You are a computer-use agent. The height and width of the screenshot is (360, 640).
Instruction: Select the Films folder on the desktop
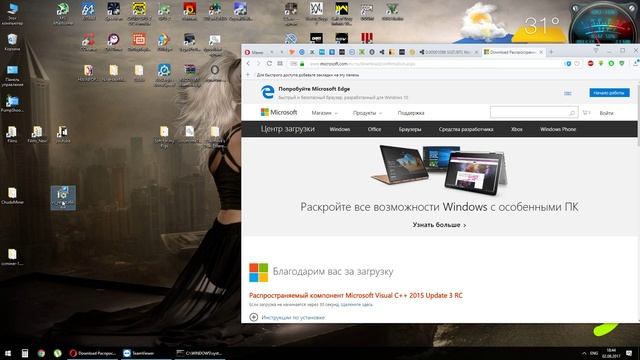(x=12, y=134)
